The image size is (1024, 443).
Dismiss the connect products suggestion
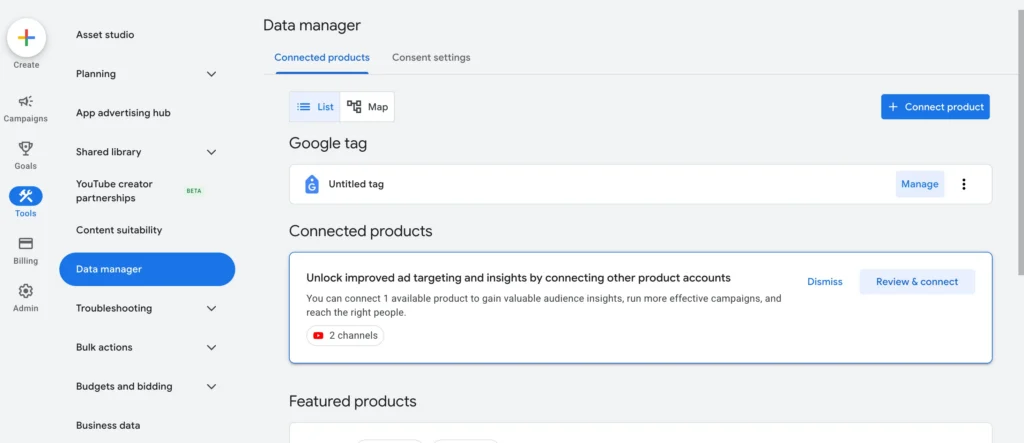coord(825,282)
